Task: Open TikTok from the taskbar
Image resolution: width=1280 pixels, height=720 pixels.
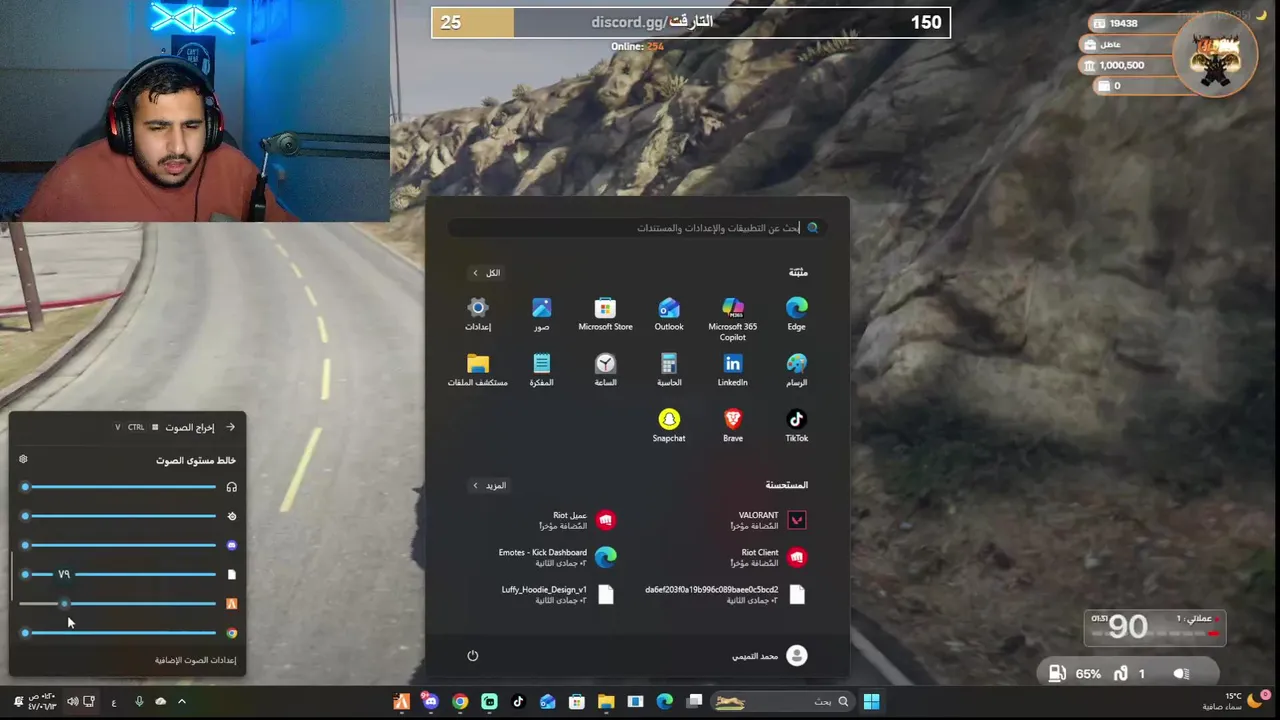Action: pyautogui.click(x=518, y=702)
